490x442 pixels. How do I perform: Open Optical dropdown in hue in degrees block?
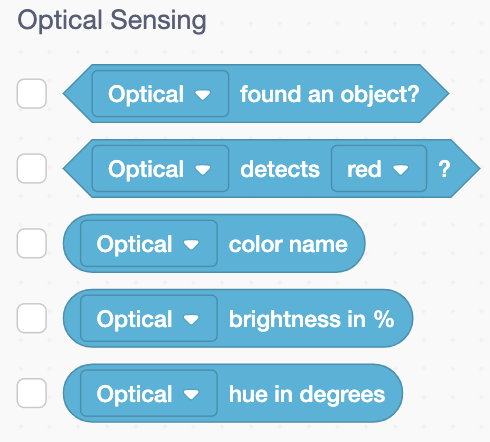pyautogui.click(x=149, y=393)
